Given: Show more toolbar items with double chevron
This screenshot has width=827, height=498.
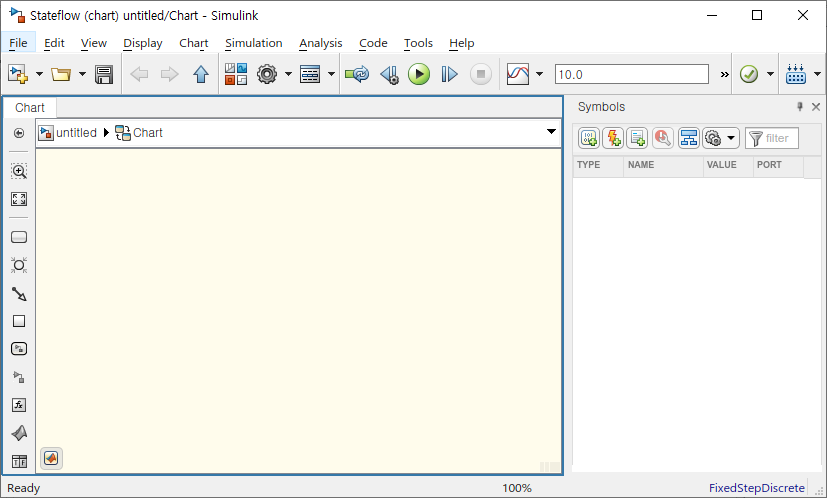Looking at the screenshot, I should point(725,74).
